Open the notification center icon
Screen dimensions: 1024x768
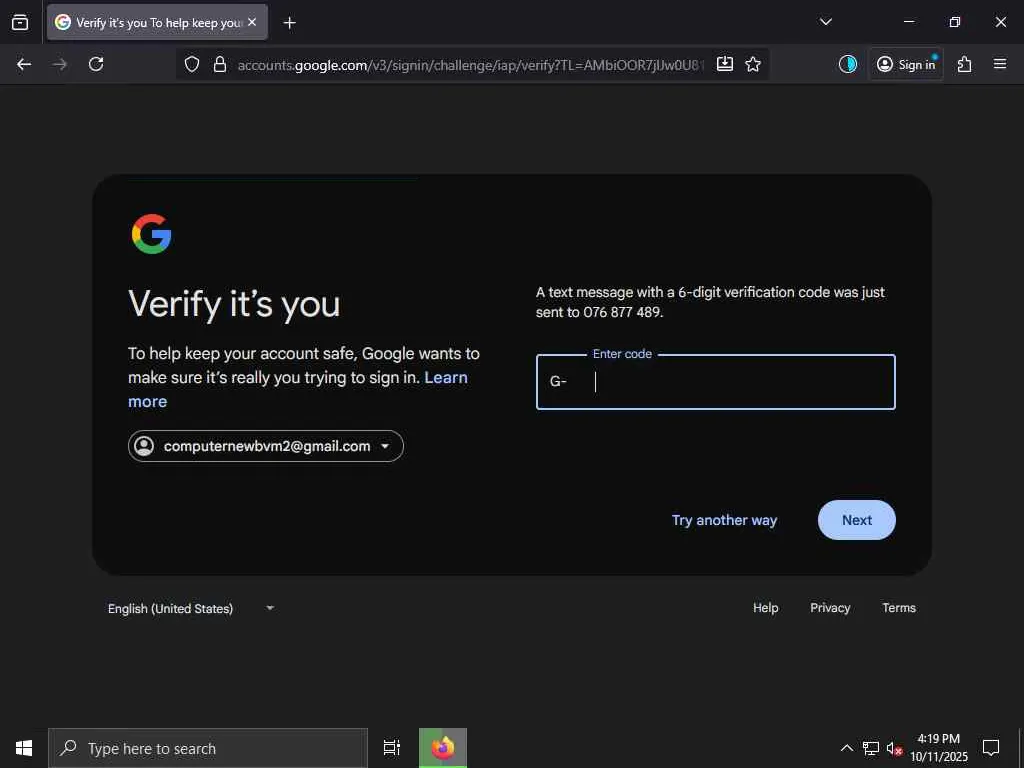coord(991,748)
